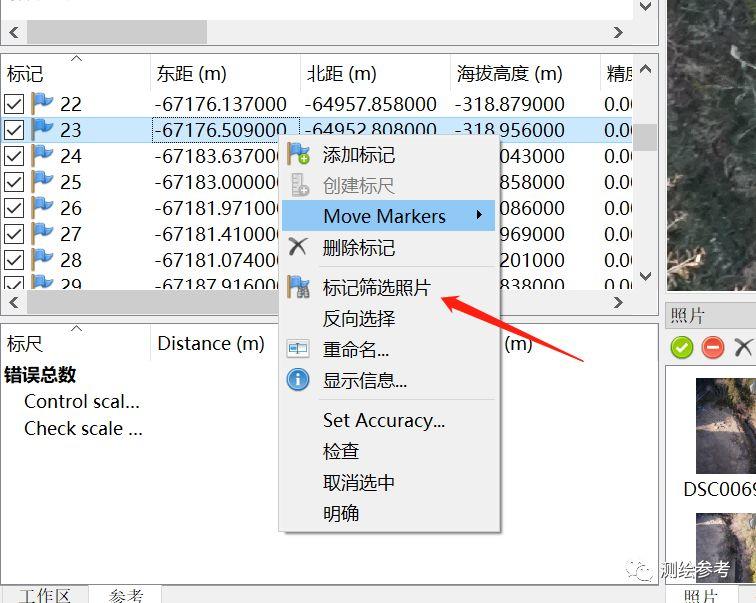This screenshot has height=603, width=756.
Task: Click the blue flag icon of marker 26
Action: pos(42,207)
